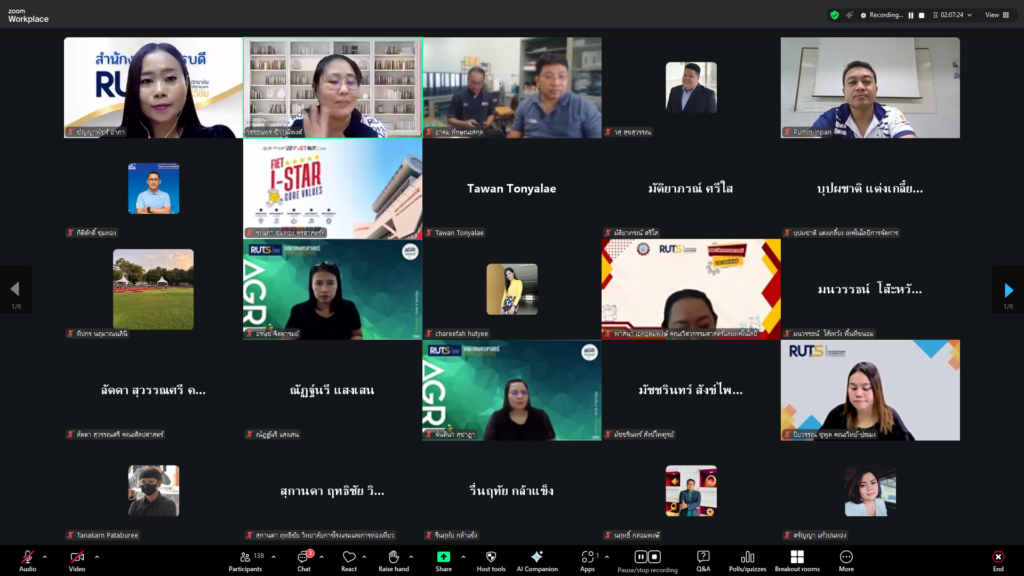Open the Chat panel

[304, 558]
